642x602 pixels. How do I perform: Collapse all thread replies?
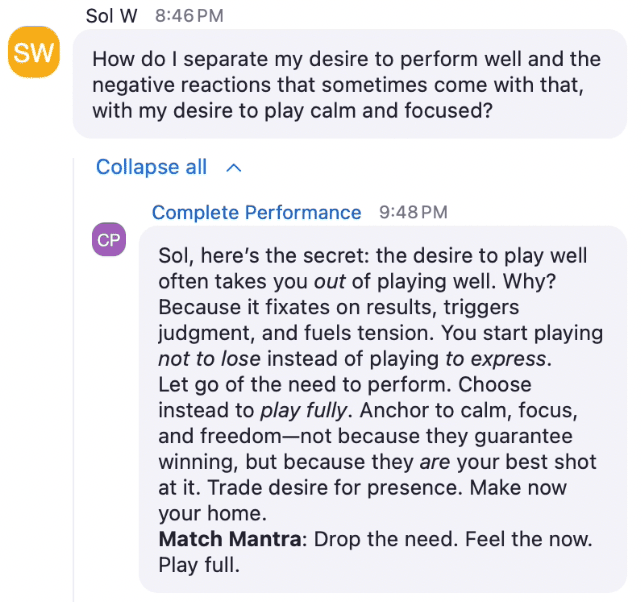151,167
